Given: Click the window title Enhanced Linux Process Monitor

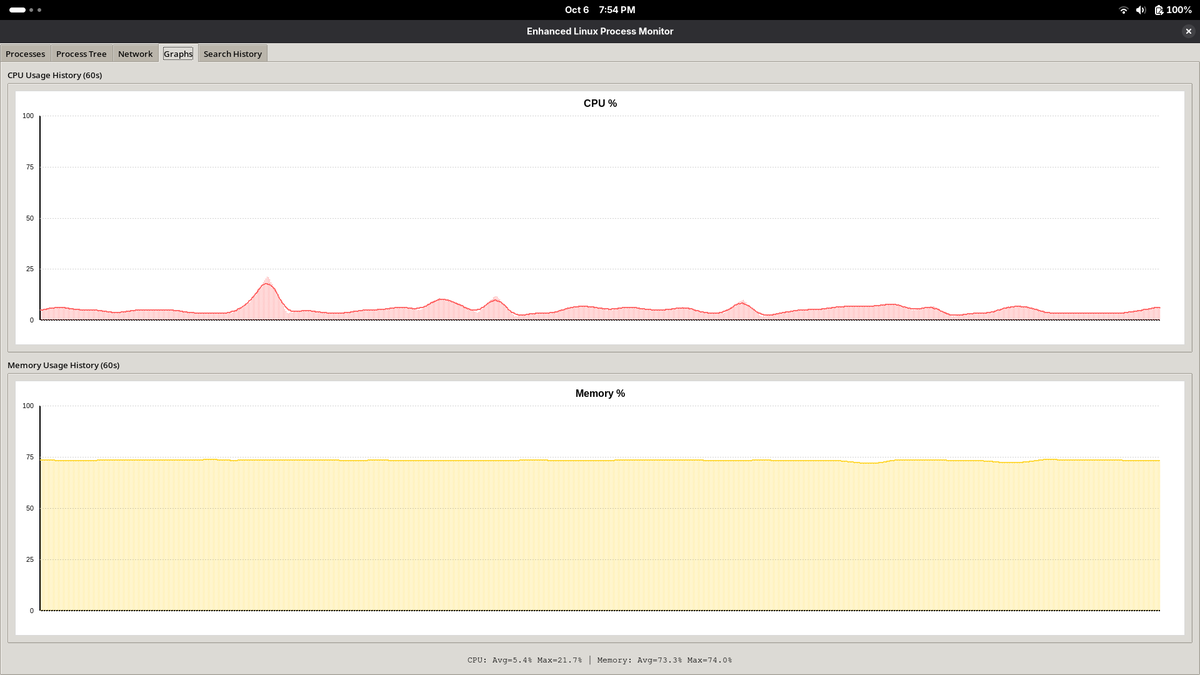Looking at the screenshot, I should [600, 31].
